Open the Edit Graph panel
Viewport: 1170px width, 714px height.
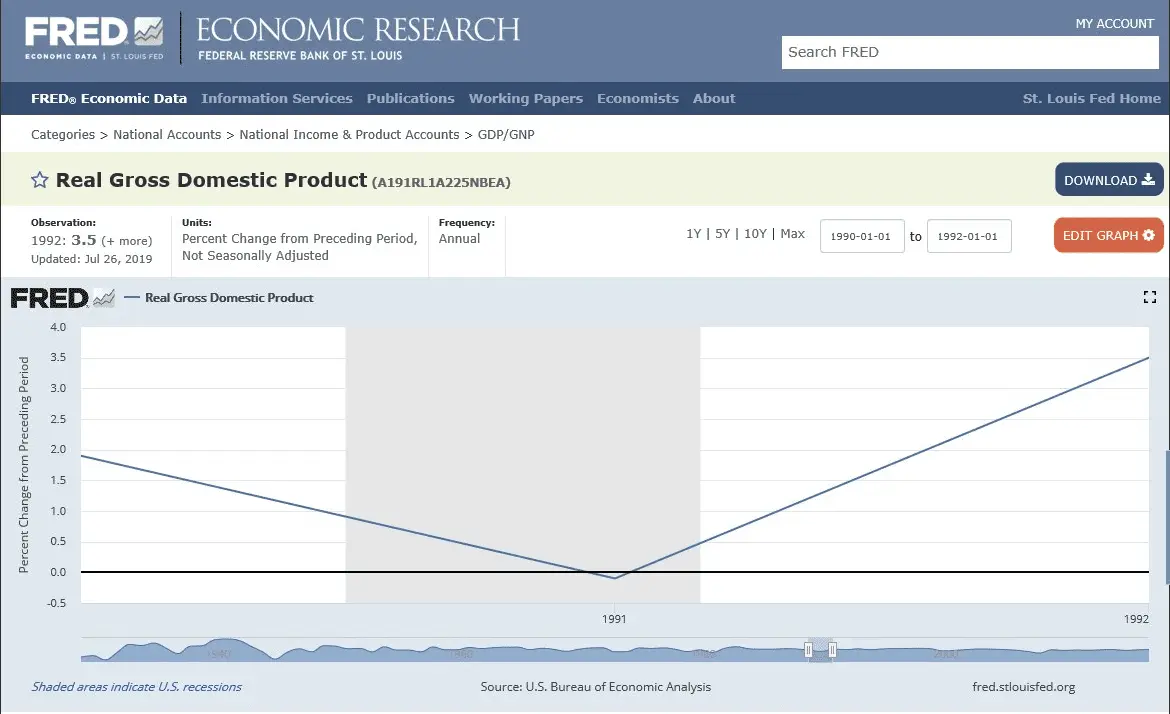(1108, 236)
